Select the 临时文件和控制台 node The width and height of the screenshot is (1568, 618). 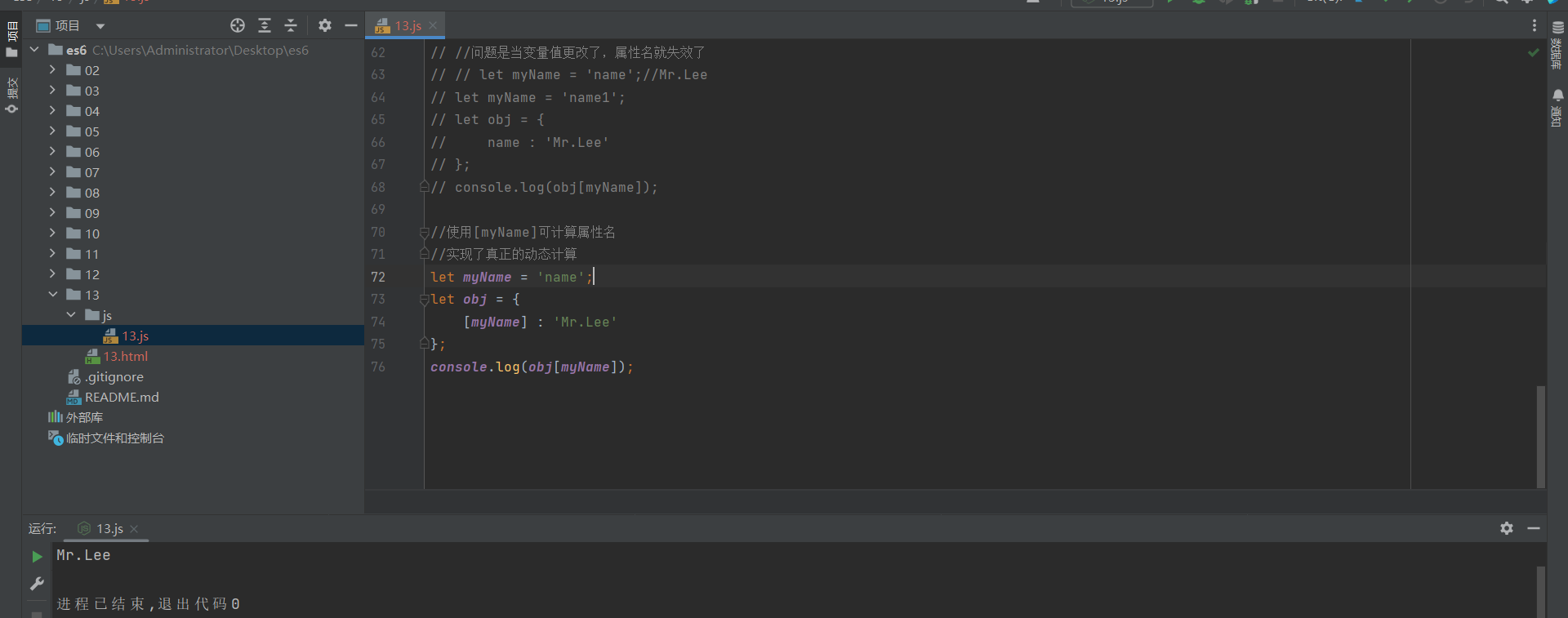(106, 438)
